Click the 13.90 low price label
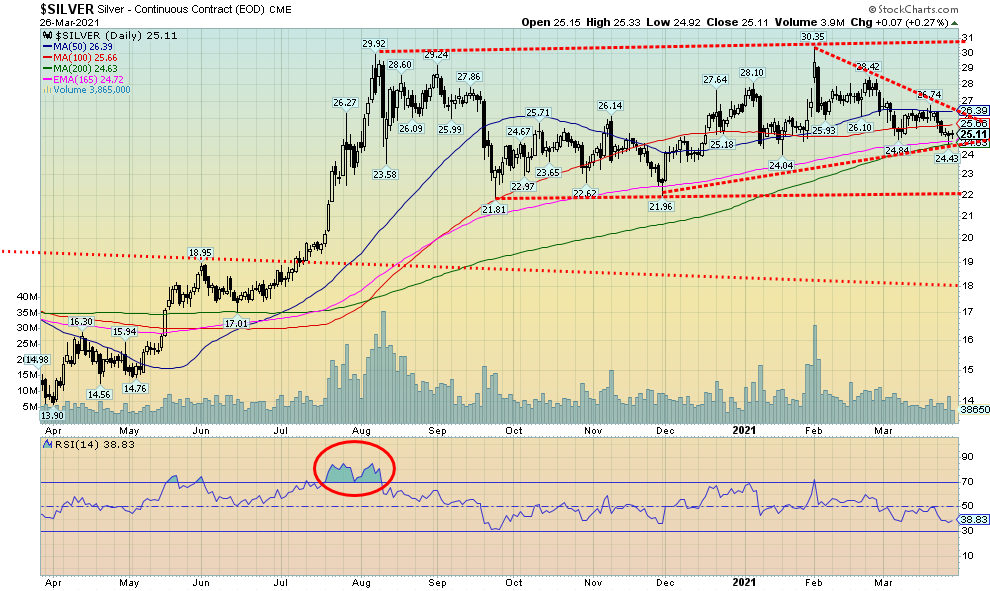990x591 pixels. pyautogui.click(x=53, y=415)
